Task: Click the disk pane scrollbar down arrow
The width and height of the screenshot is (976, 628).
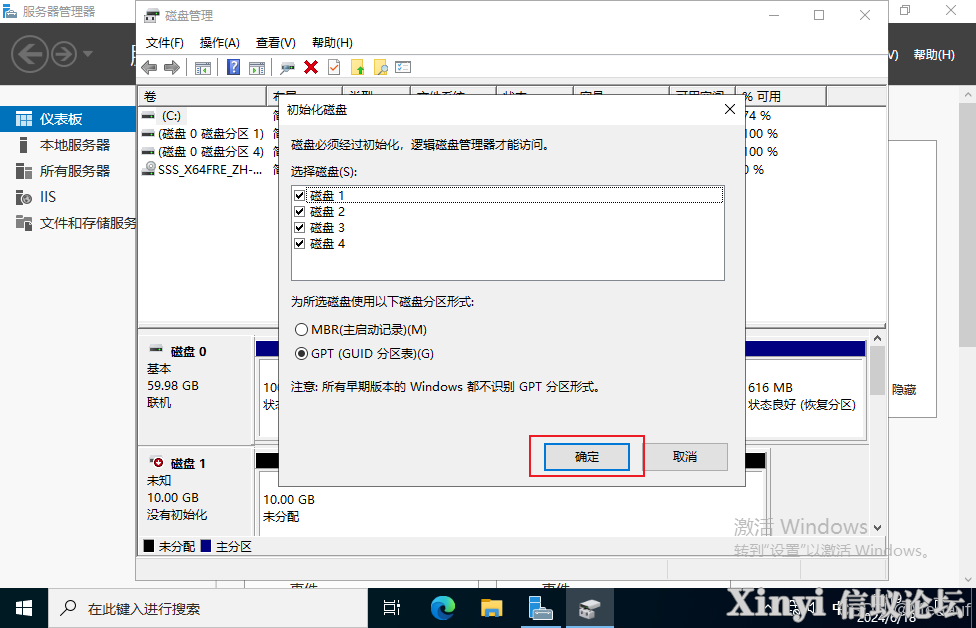Action: coord(877,528)
